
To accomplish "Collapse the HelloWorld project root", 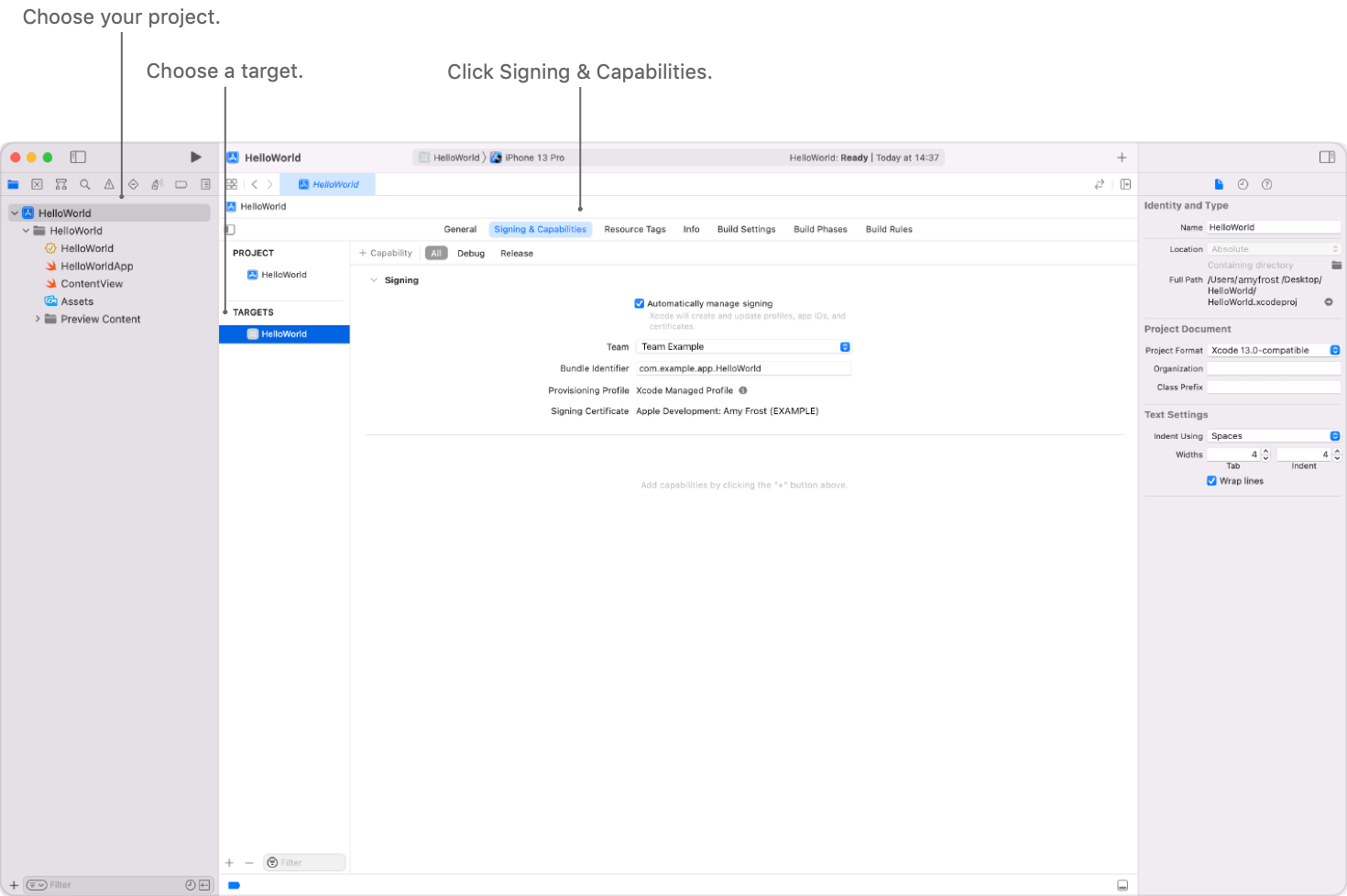I will pos(15,213).
